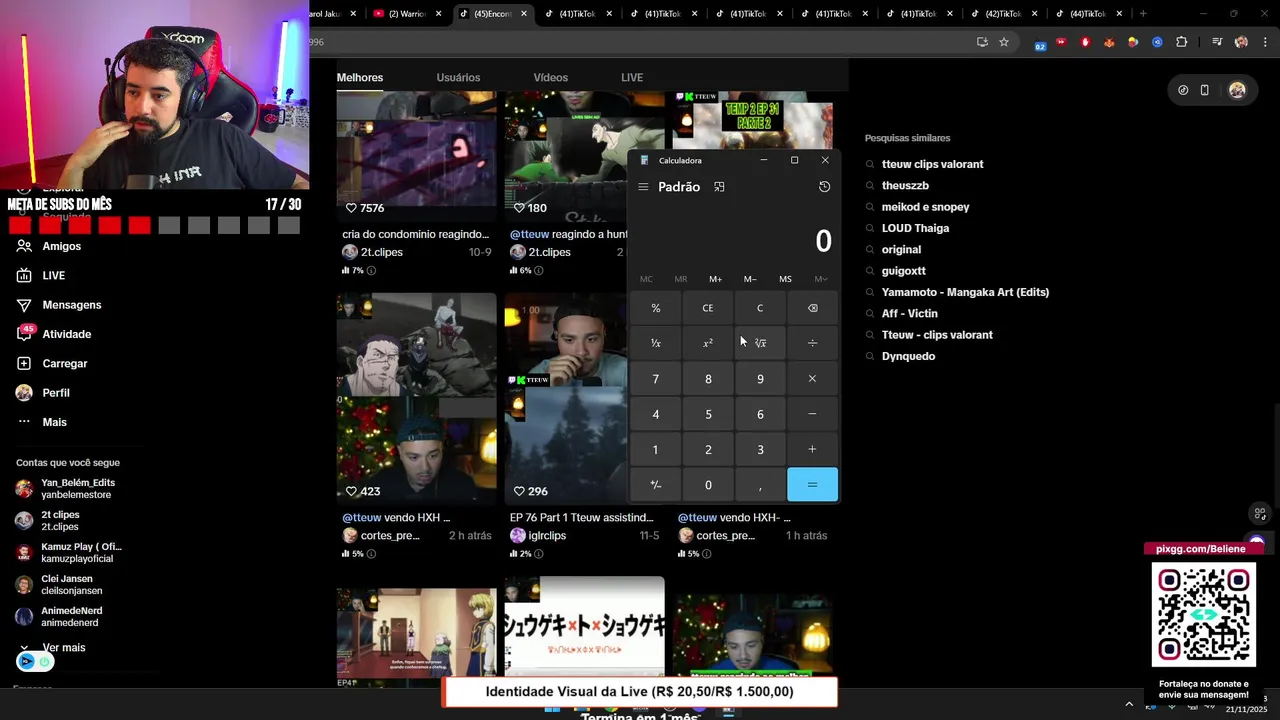
Task: Click the equals key in Calculator
Action: tap(812, 485)
